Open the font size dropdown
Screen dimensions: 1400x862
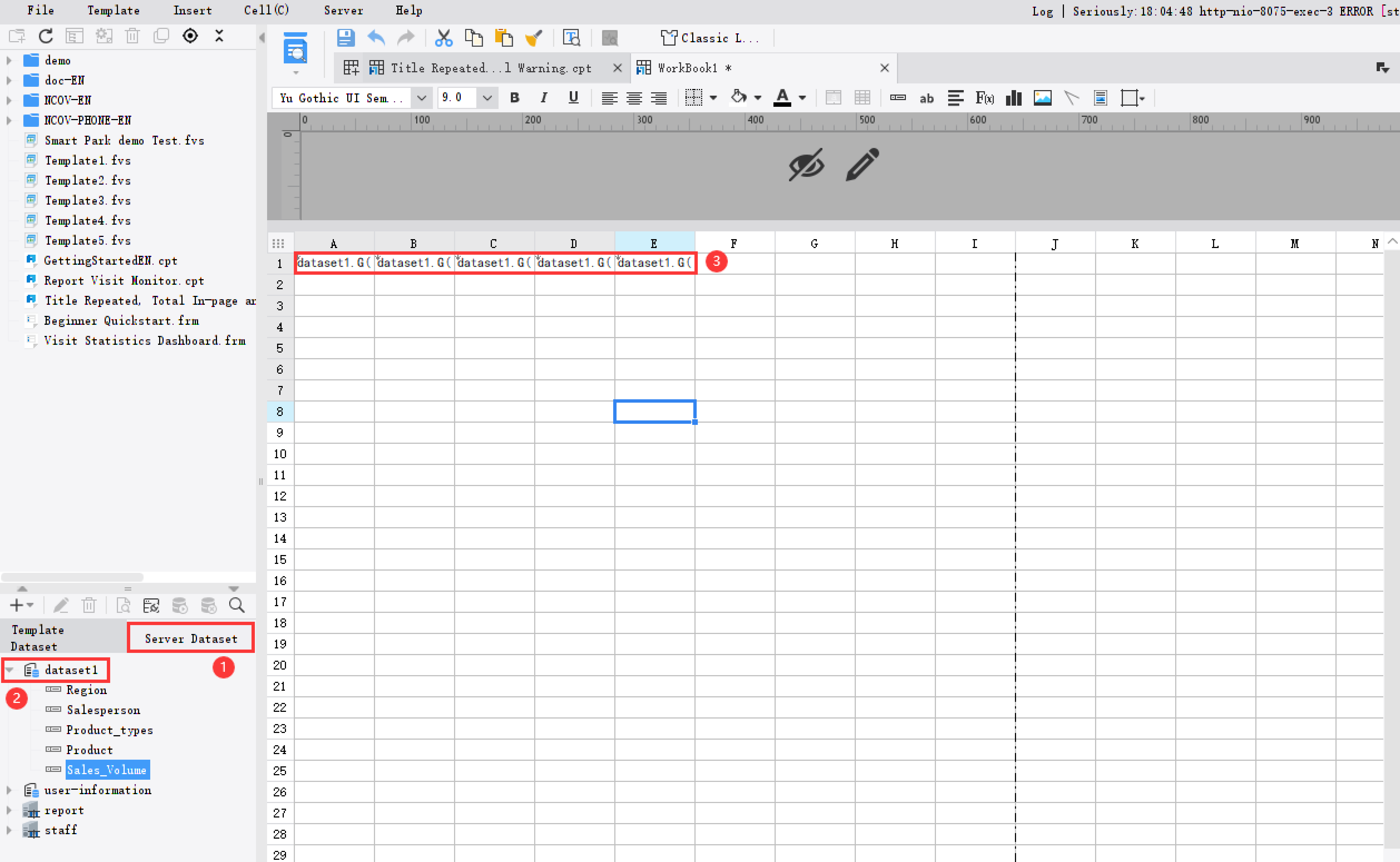point(487,98)
